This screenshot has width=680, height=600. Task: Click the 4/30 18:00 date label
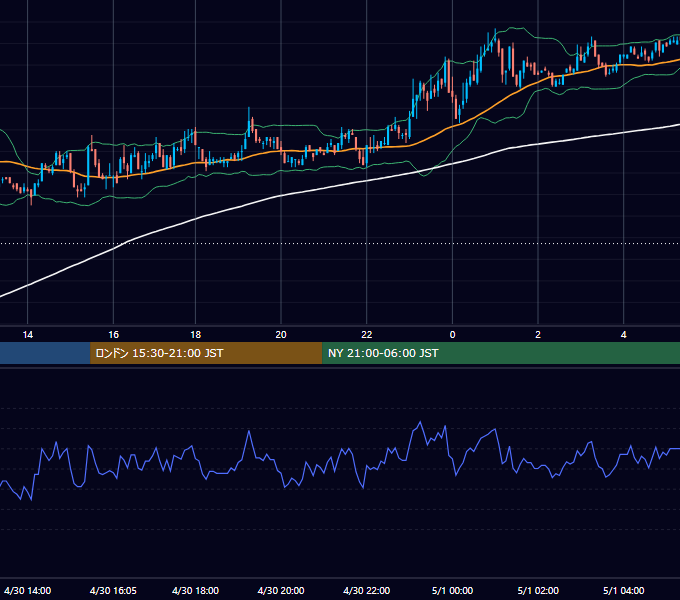point(196,590)
